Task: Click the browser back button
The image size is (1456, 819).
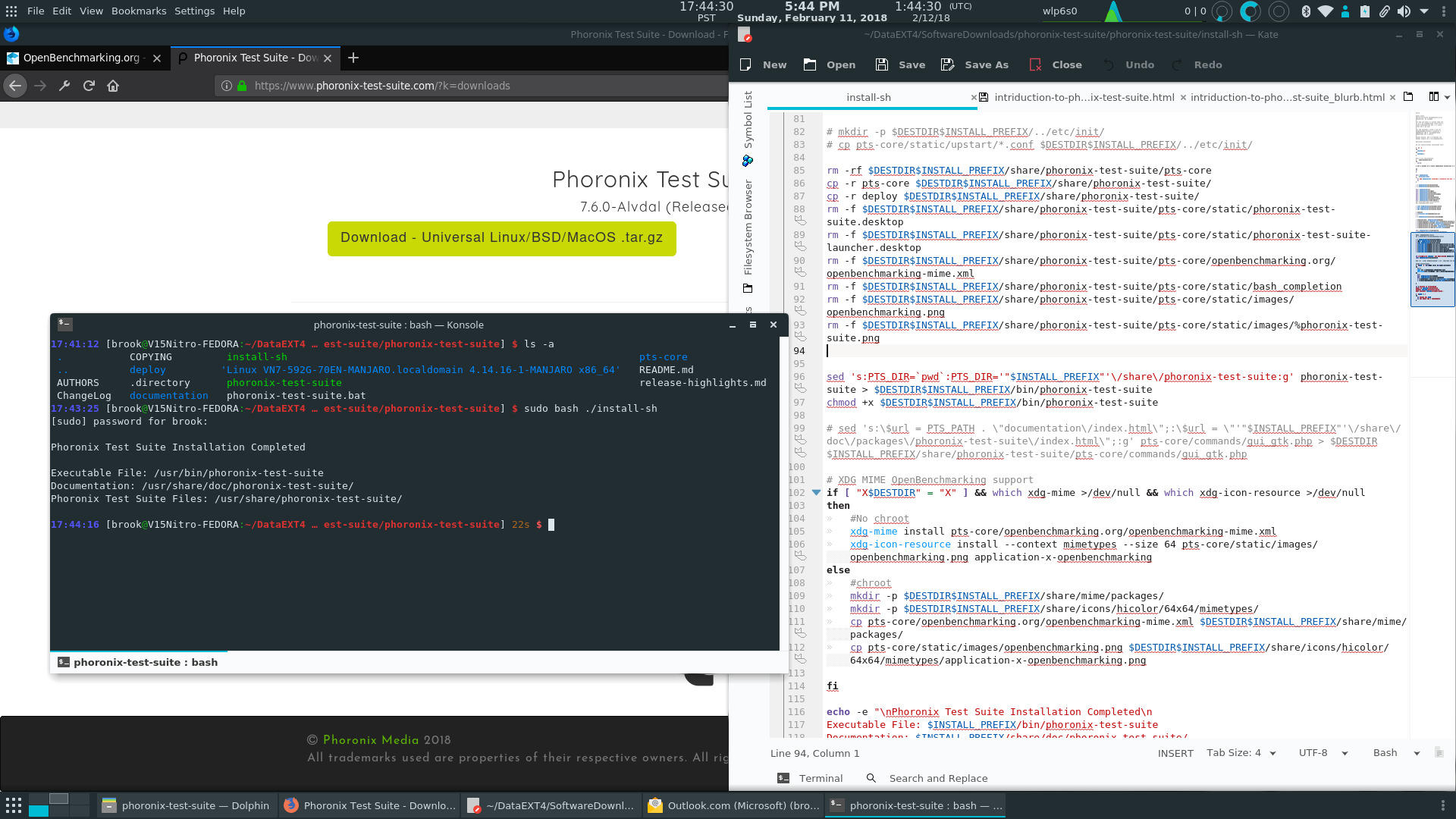Action: tap(15, 86)
